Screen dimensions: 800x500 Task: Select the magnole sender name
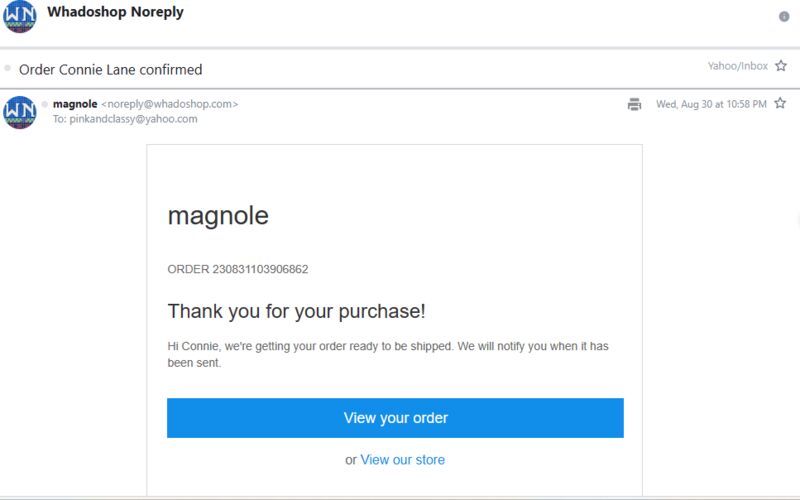[75, 104]
